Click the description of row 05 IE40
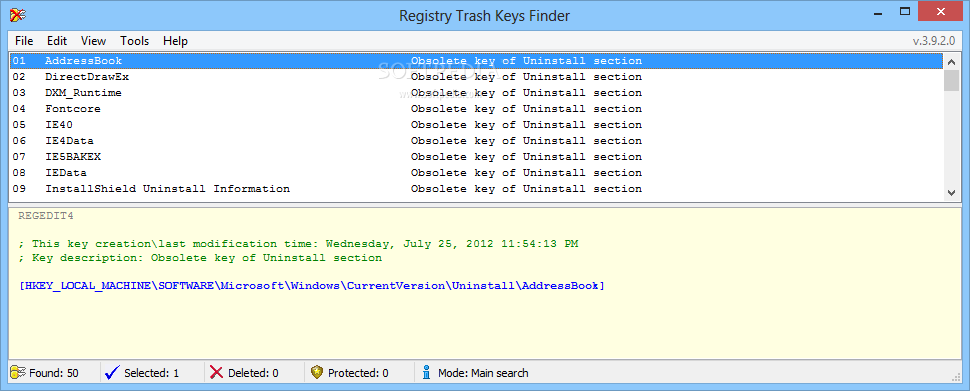Screen dimensions: 970x391 click(x=526, y=125)
